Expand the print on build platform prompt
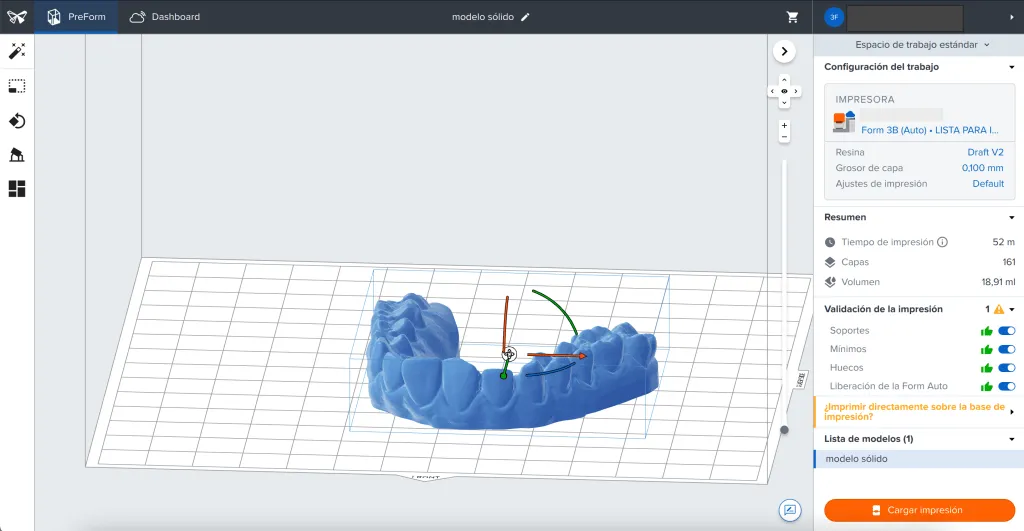Screen dimensions: 1024x531 (1012, 411)
